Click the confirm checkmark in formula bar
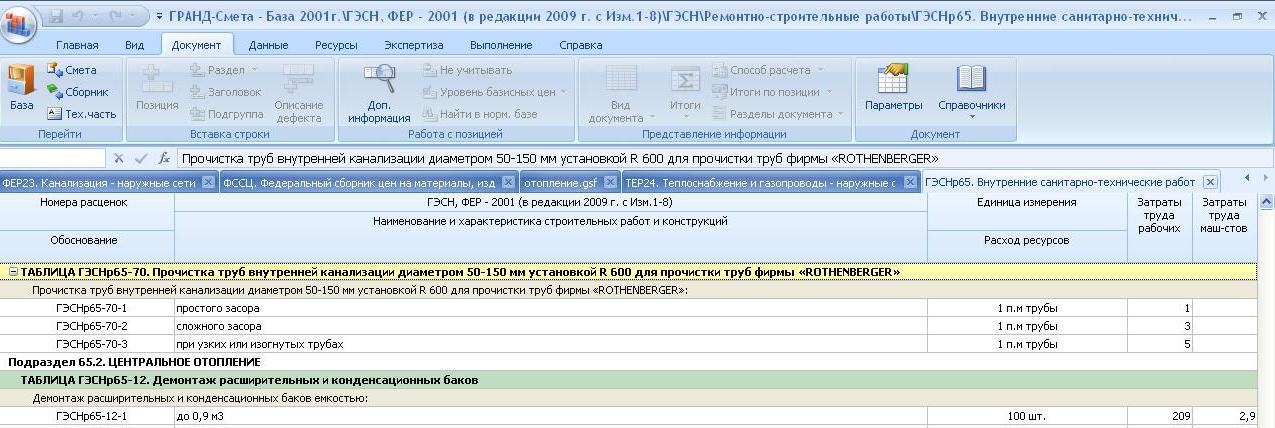 coord(141,158)
